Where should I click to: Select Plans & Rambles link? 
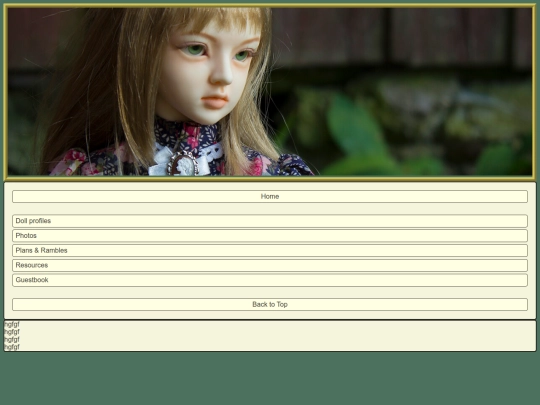click(x=270, y=251)
